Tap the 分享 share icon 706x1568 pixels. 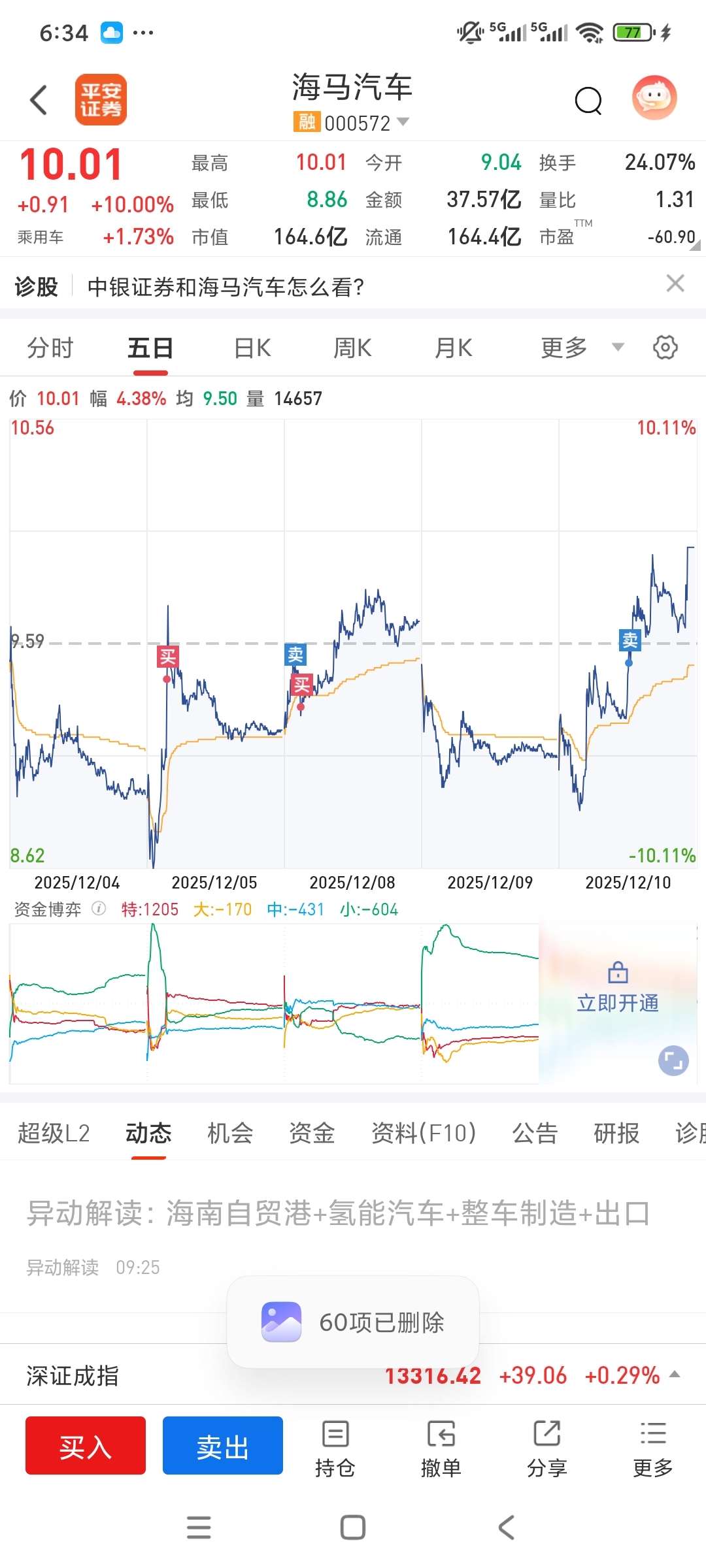click(x=547, y=1447)
